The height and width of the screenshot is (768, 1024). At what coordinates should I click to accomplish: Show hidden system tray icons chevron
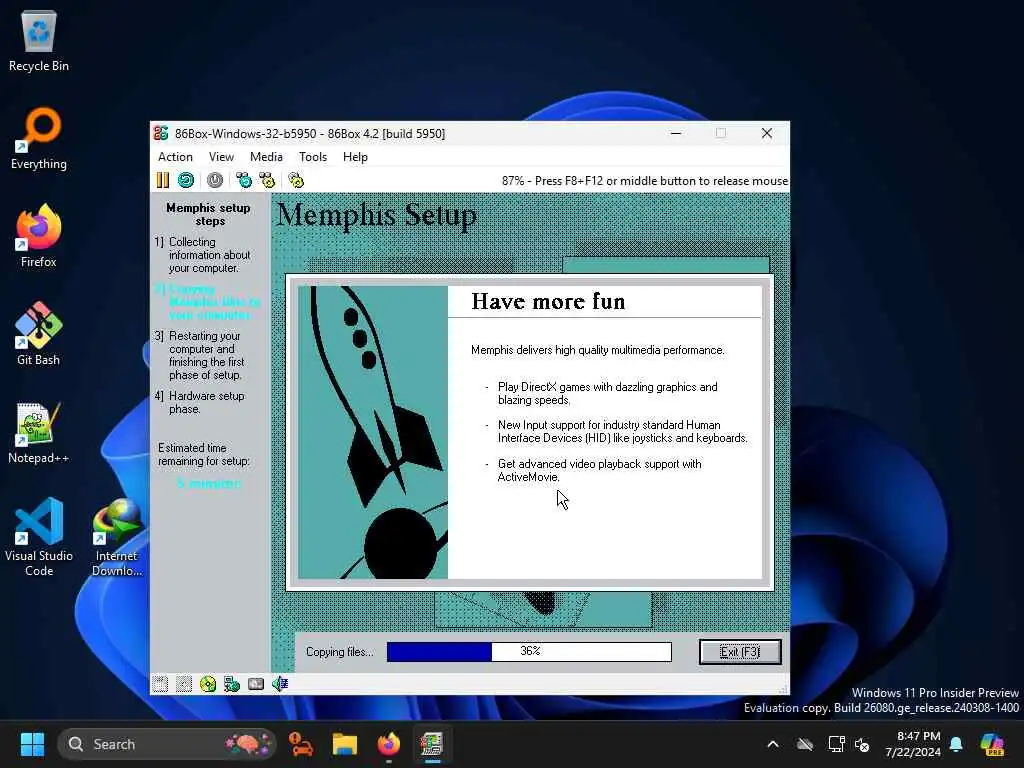coord(773,744)
